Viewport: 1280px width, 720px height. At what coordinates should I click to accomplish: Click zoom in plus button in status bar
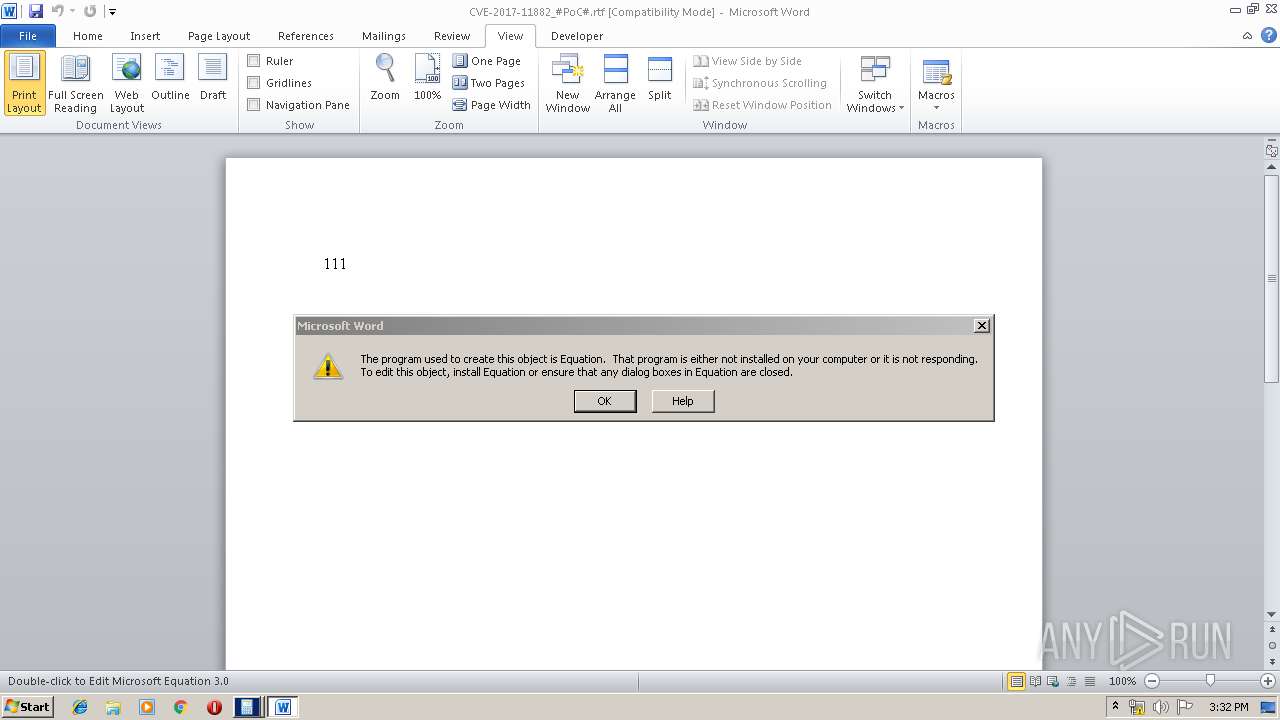1268,681
